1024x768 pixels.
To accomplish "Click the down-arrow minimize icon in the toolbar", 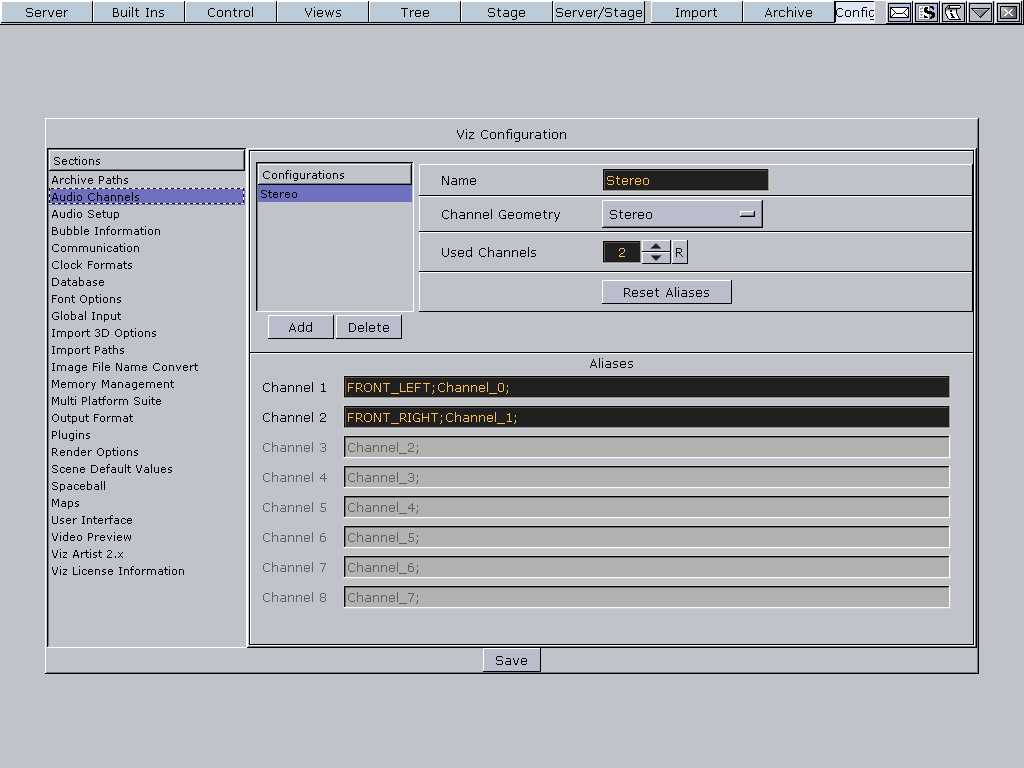I will pyautogui.click(x=979, y=12).
